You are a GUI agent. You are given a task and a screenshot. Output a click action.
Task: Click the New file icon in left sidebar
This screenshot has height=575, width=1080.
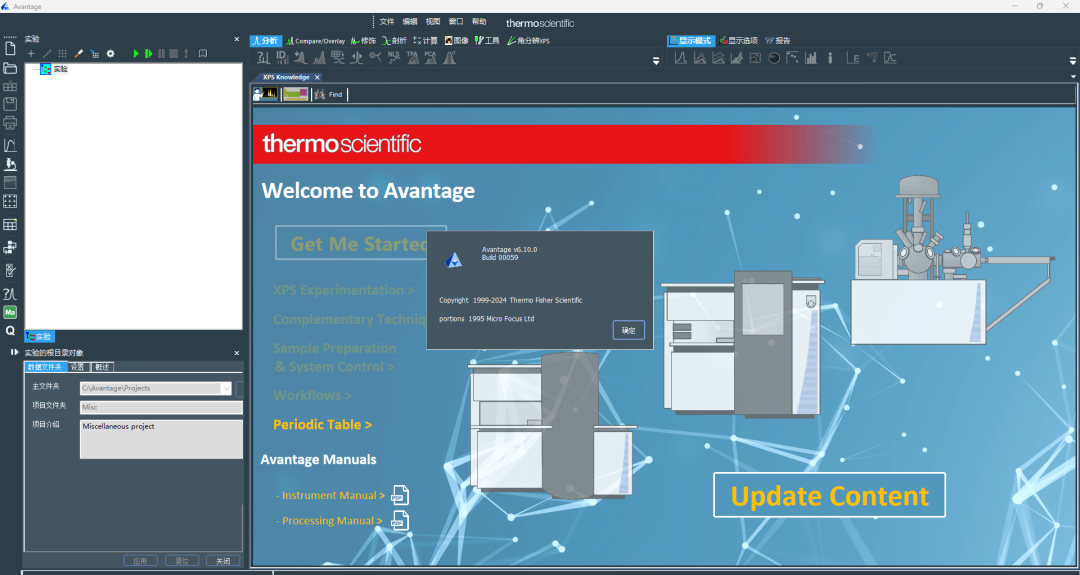(x=10, y=49)
